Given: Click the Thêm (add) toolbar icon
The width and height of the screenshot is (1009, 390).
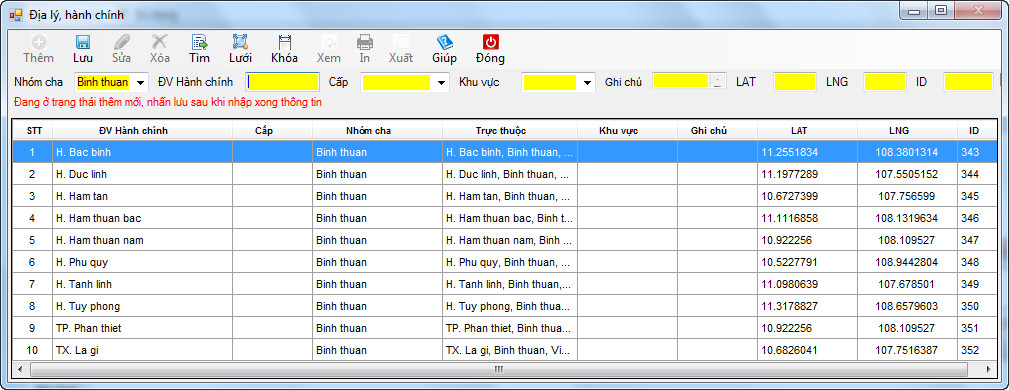Looking at the screenshot, I should click(x=39, y=43).
